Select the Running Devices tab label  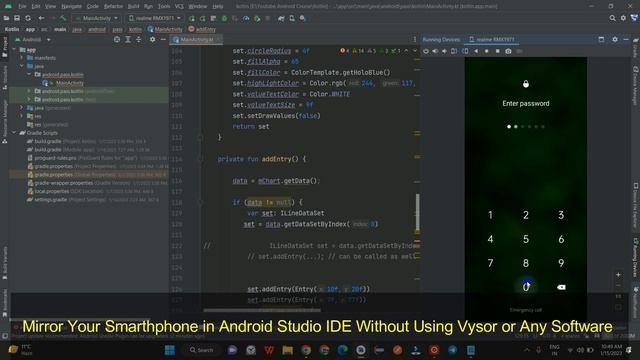pyautogui.click(x=441, y=40)
